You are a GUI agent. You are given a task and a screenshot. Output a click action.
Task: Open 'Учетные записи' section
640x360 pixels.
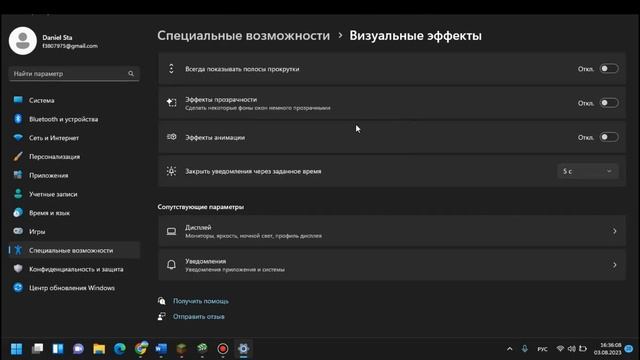click(74, 194)
